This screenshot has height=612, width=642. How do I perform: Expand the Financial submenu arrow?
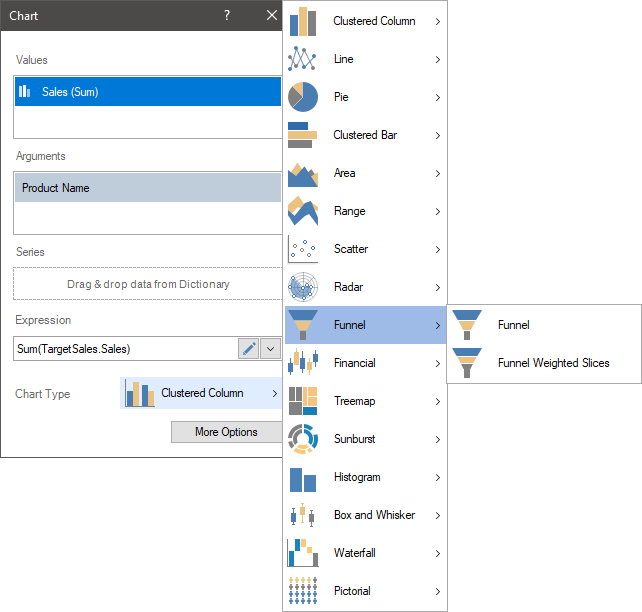pos(438,363)
